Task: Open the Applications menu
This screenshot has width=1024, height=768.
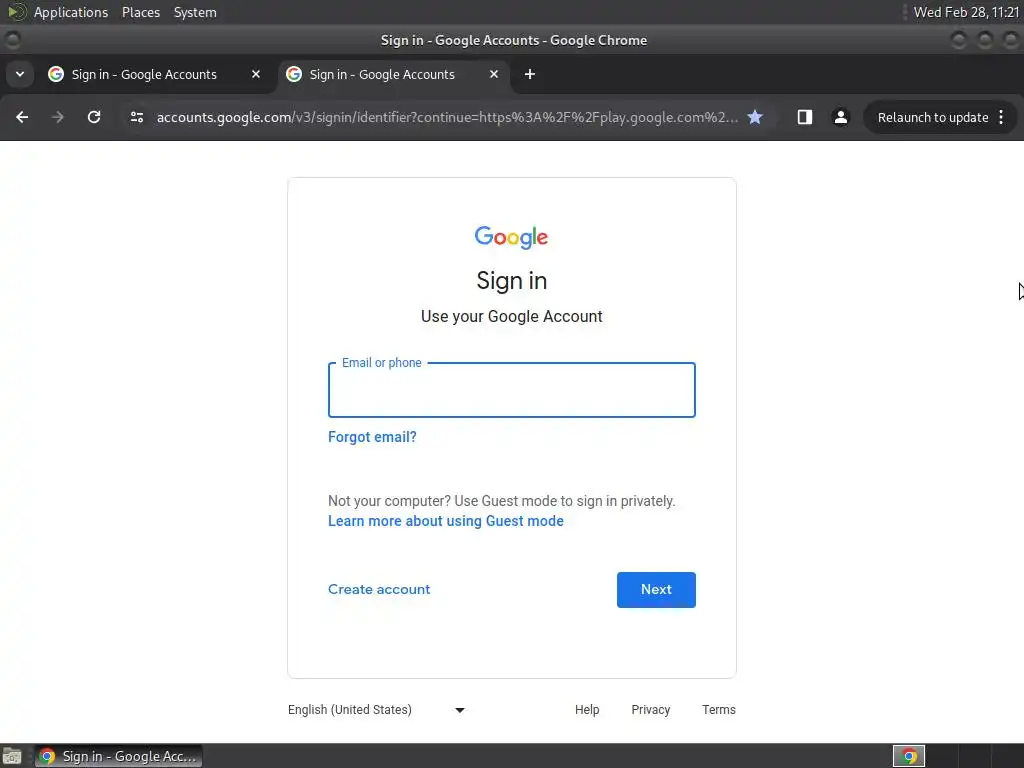Action: (71, 12)
